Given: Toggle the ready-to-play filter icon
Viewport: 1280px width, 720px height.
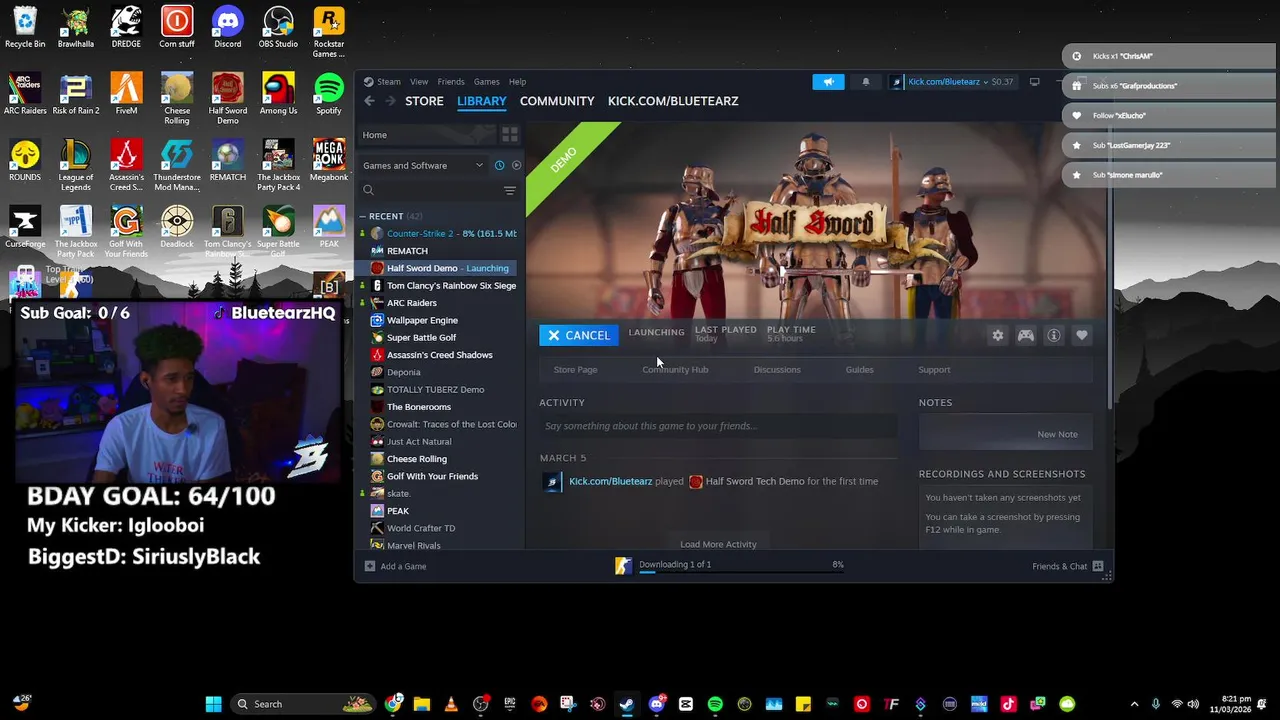Looking at the screenshot, I should [516, 165].
